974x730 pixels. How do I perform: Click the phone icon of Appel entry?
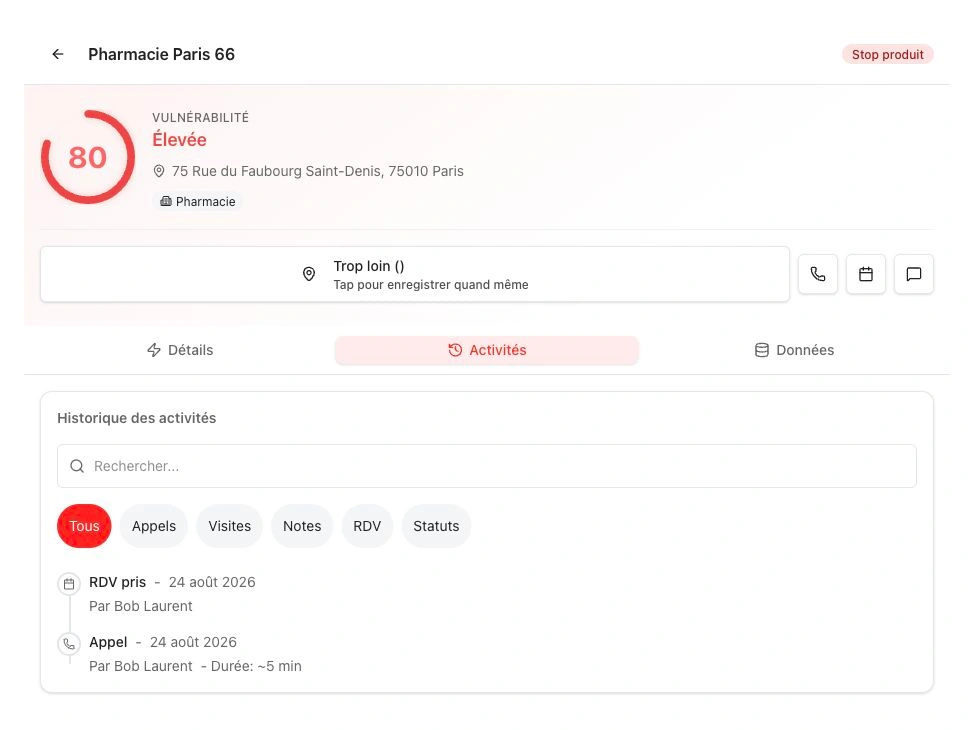tap(69, 644)
